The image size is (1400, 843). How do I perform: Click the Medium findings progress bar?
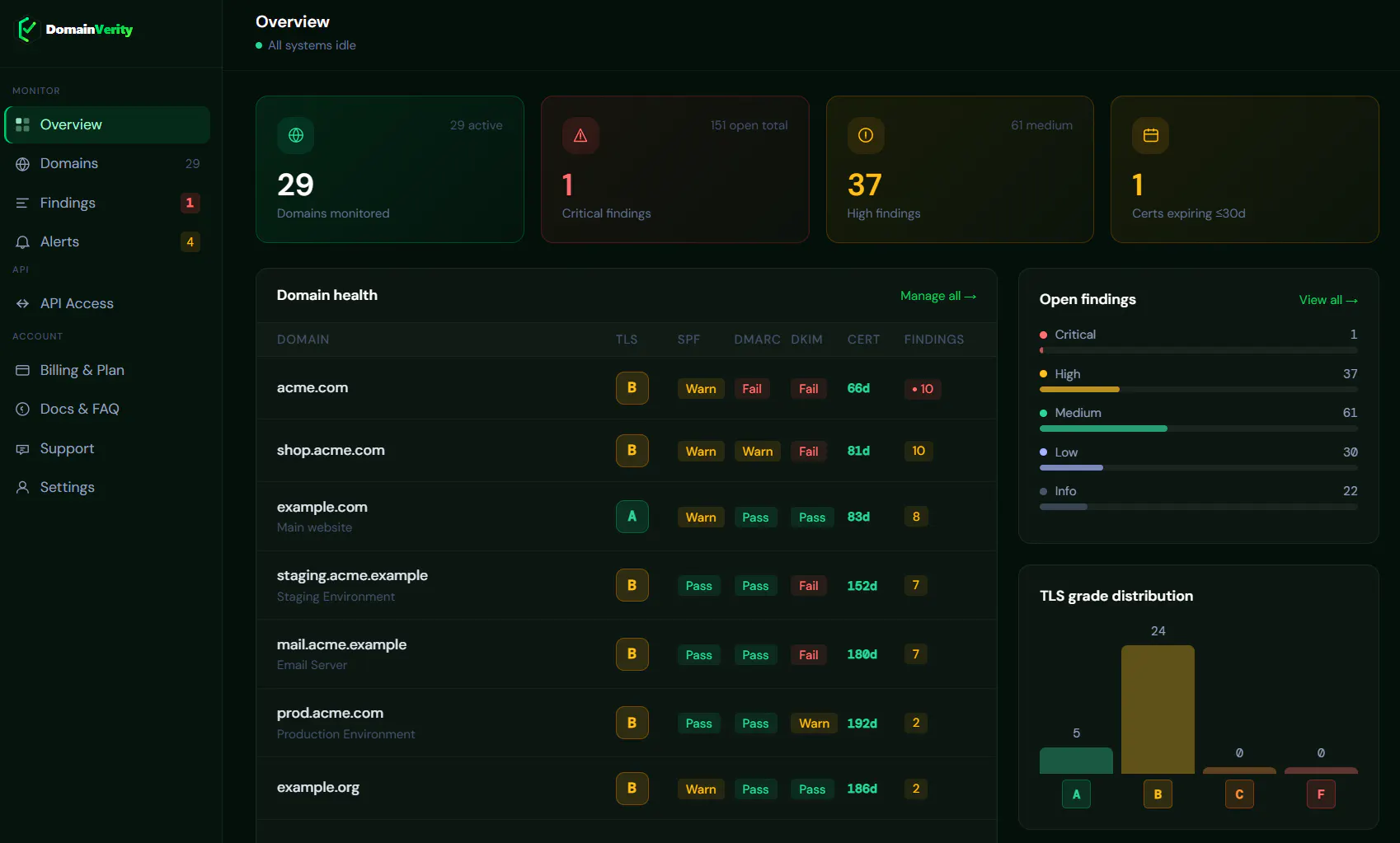(x=1199, y=429)
